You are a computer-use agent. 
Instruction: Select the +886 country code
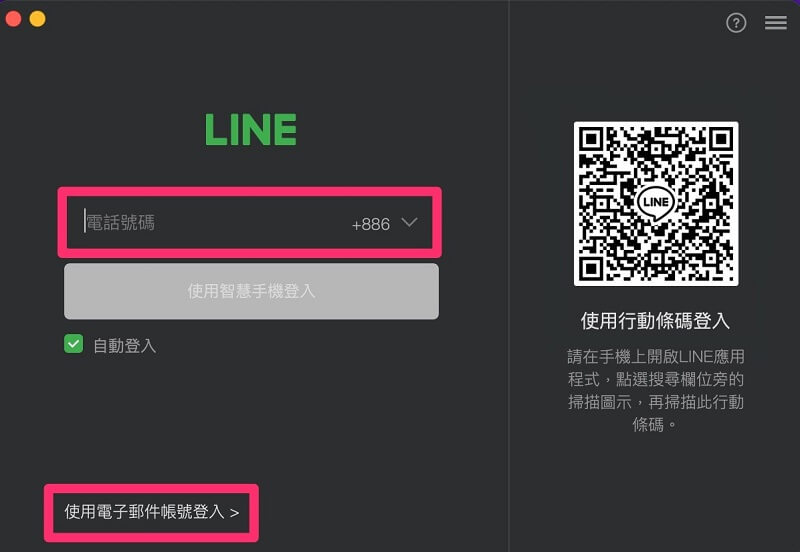[x=371, y=224]
